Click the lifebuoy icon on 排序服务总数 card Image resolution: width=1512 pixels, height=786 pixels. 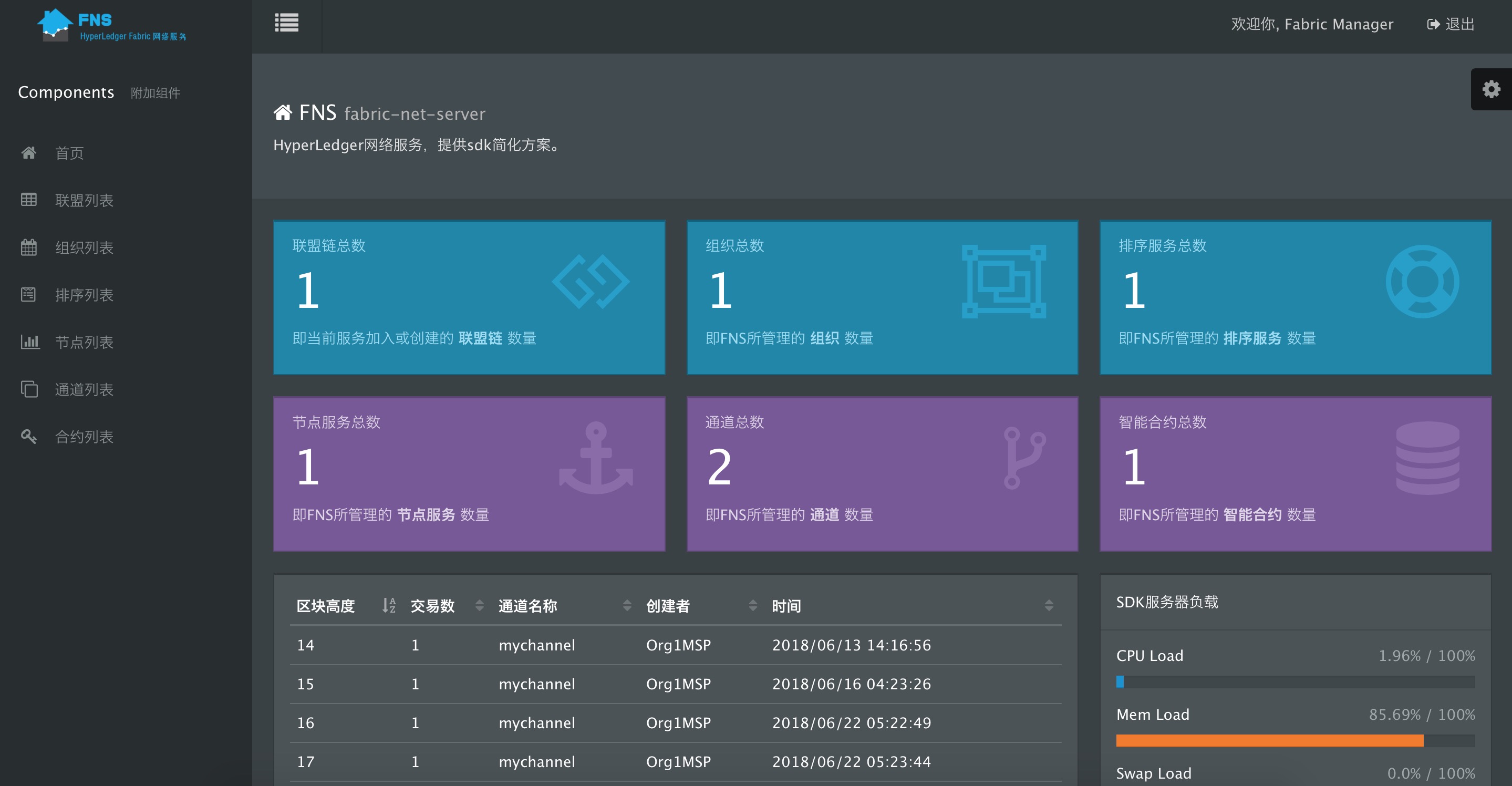point(1422,282)
